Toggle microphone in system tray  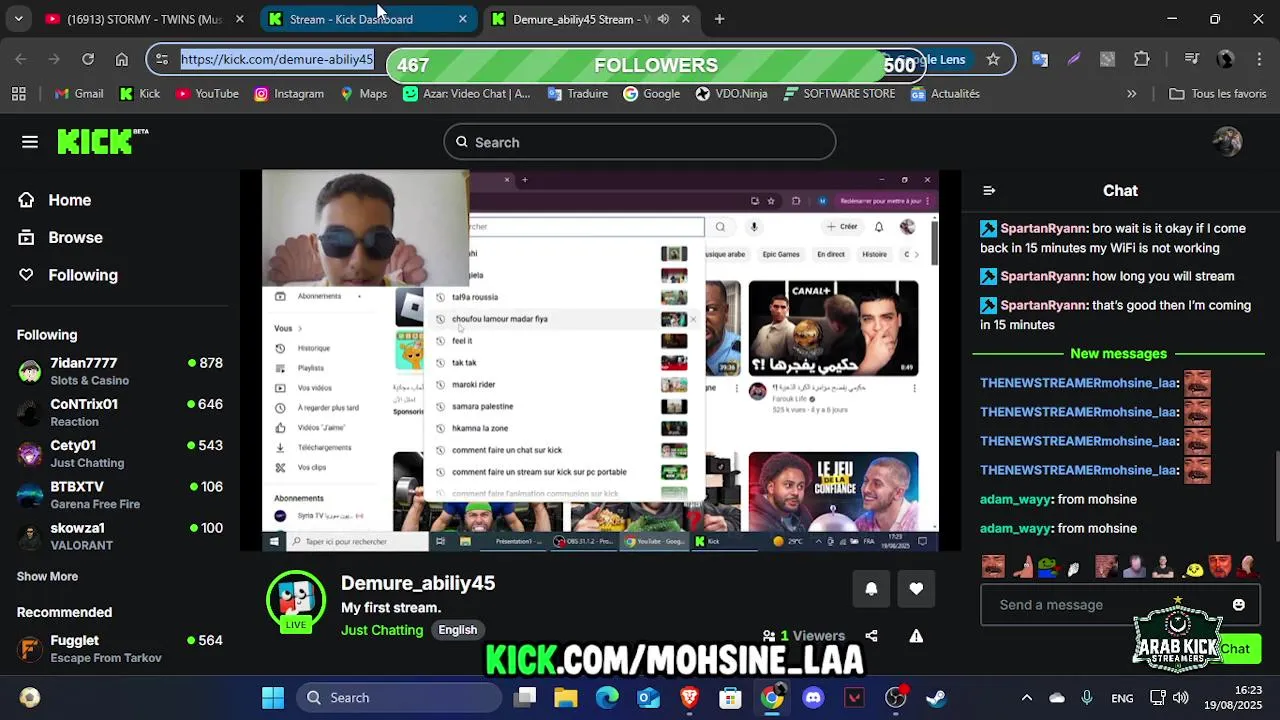[1087, 698]
